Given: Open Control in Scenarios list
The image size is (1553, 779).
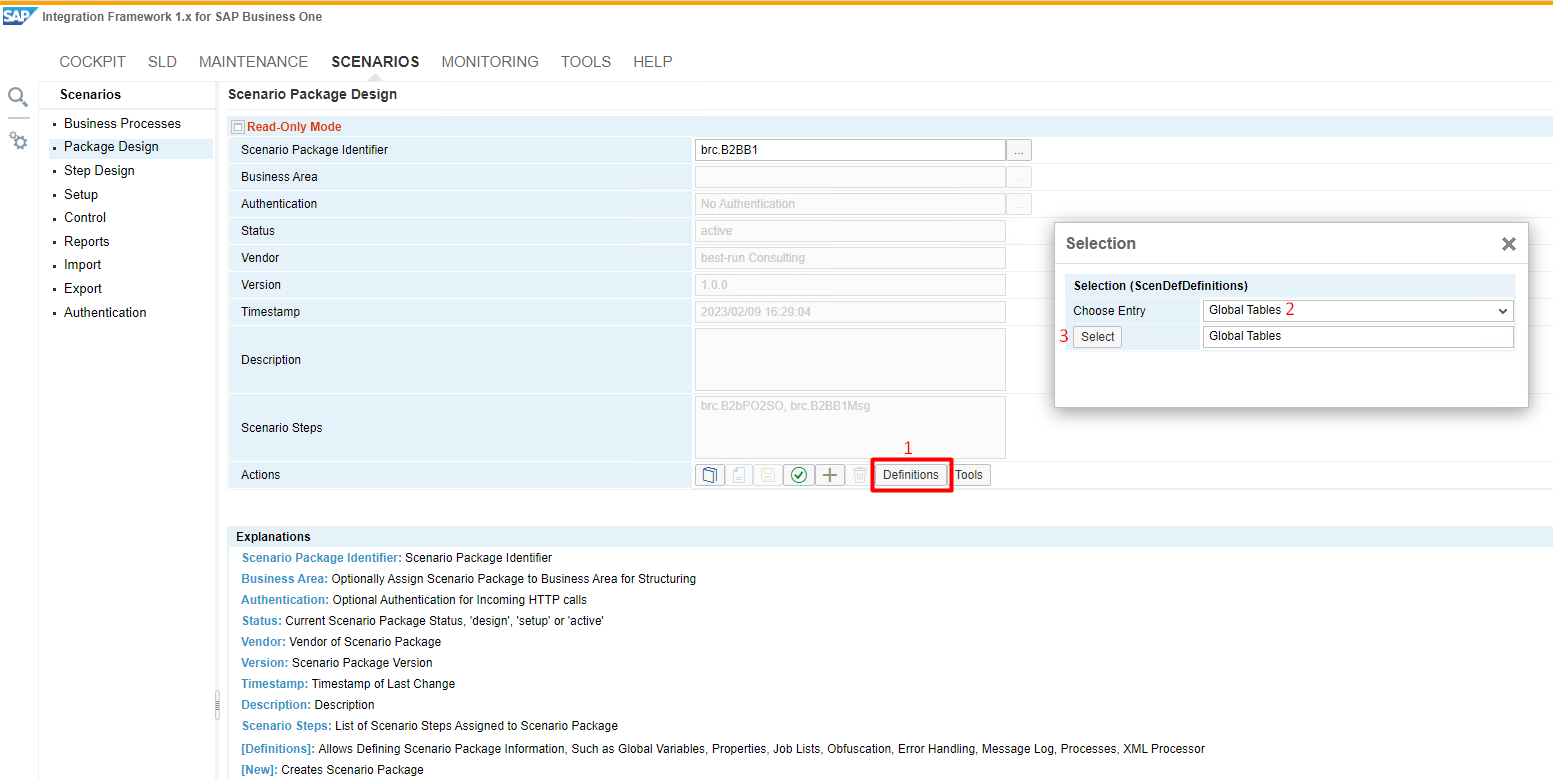Looking at the screenshot, I should [85, 218].
